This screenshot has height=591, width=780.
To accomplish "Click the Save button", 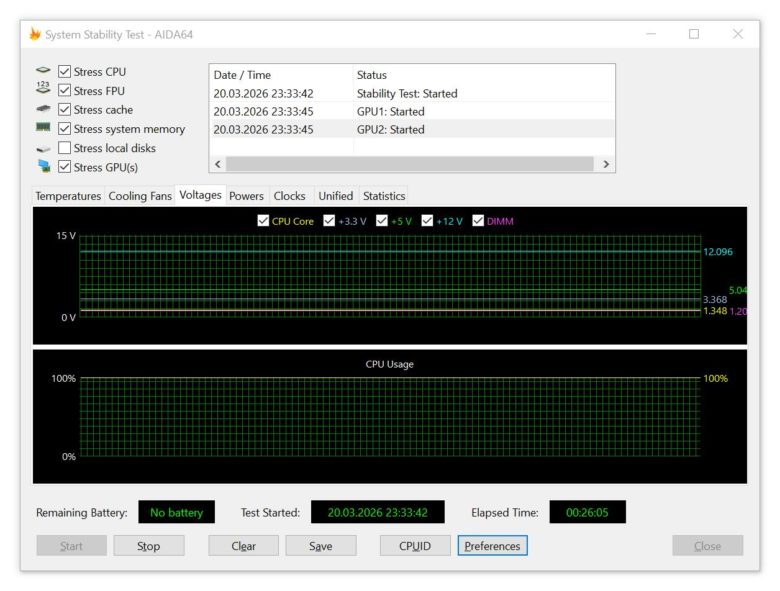I will point(321,546).
